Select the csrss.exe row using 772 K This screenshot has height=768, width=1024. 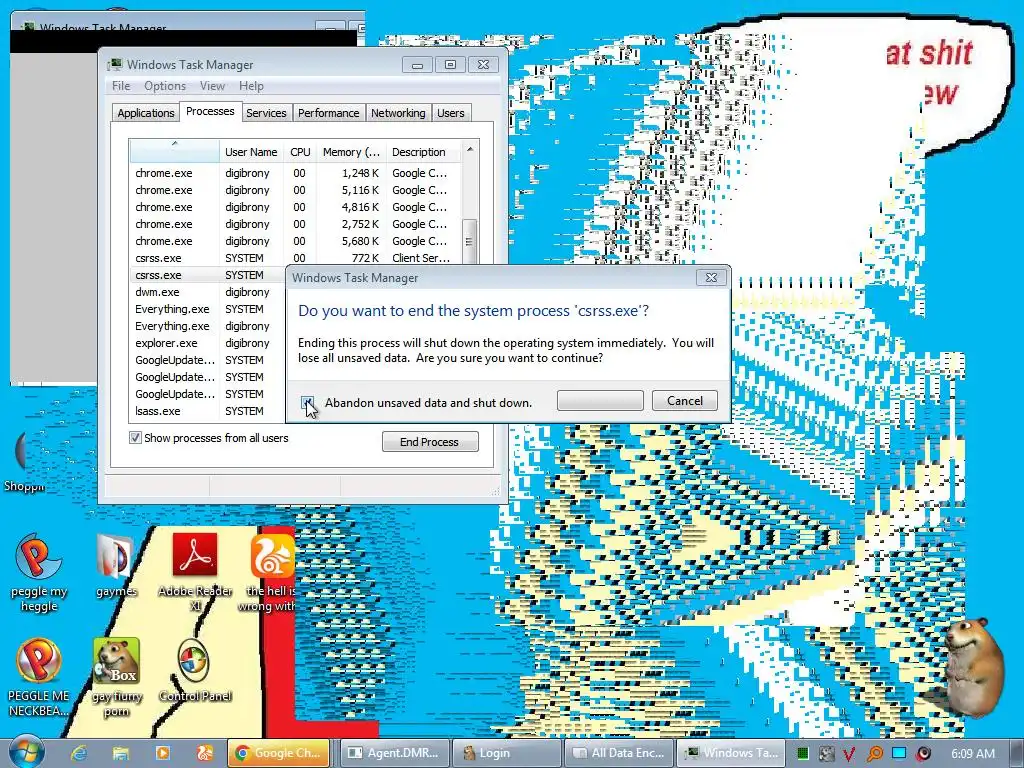pyautogui.click(x=295, y=258)
